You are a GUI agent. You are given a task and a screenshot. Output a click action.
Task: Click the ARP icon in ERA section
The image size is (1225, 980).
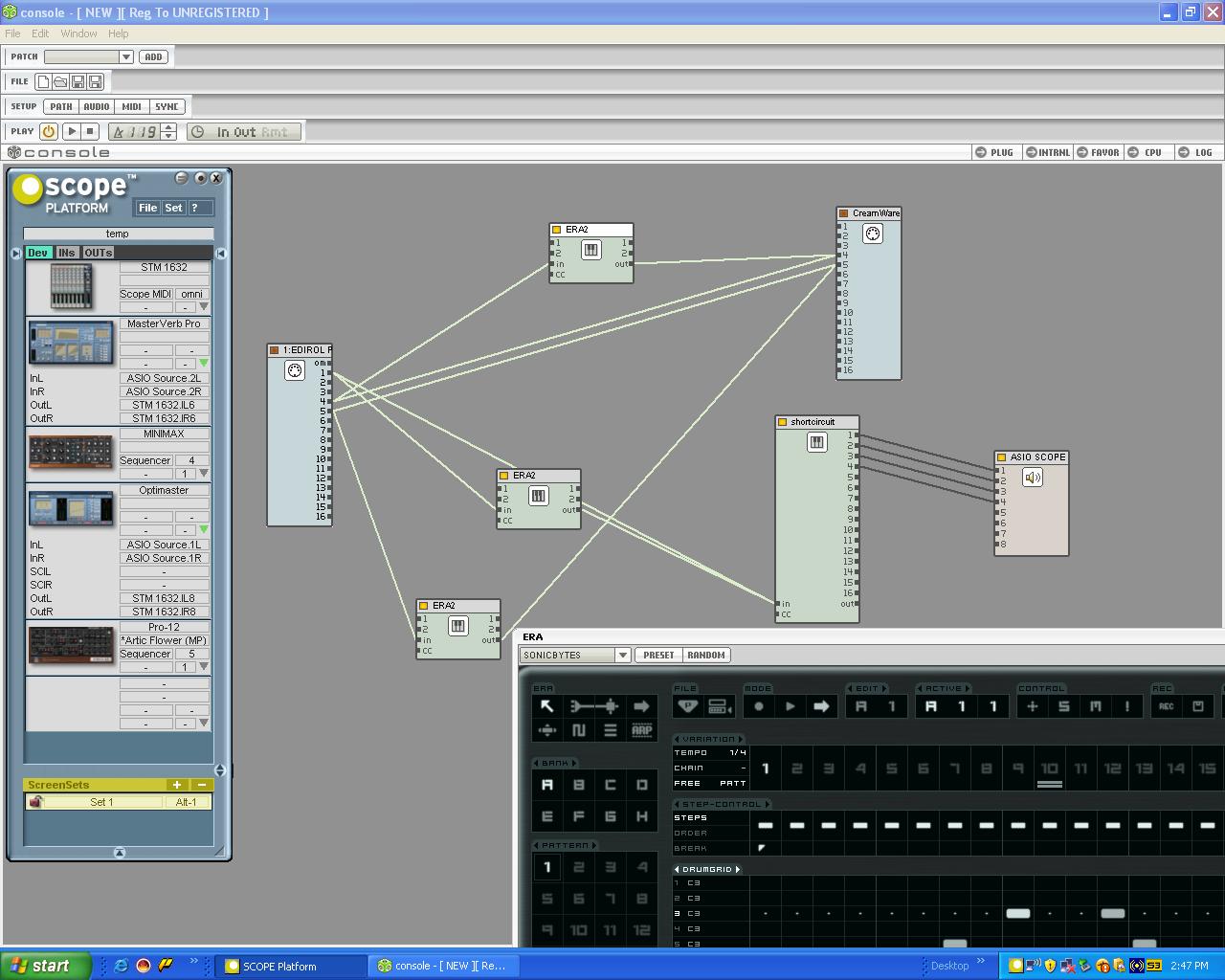coord(642,730)
